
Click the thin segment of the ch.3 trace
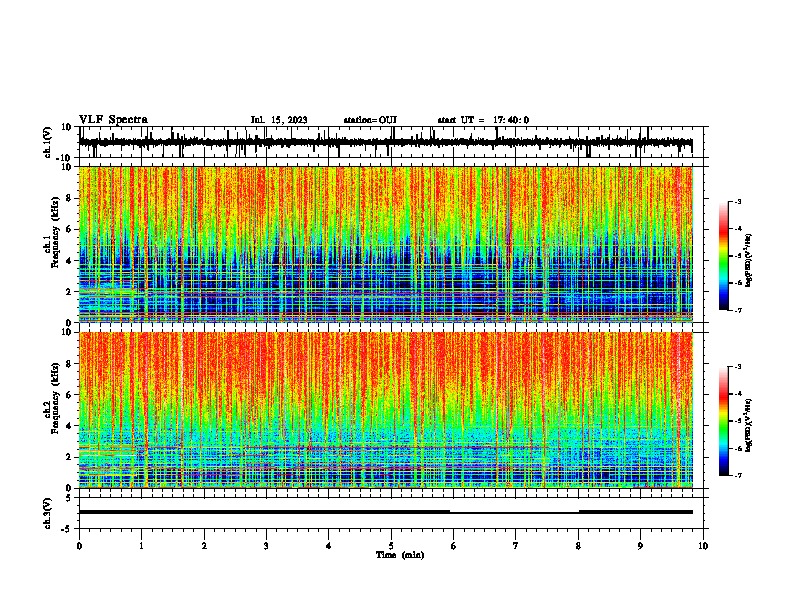click(514, 513)
